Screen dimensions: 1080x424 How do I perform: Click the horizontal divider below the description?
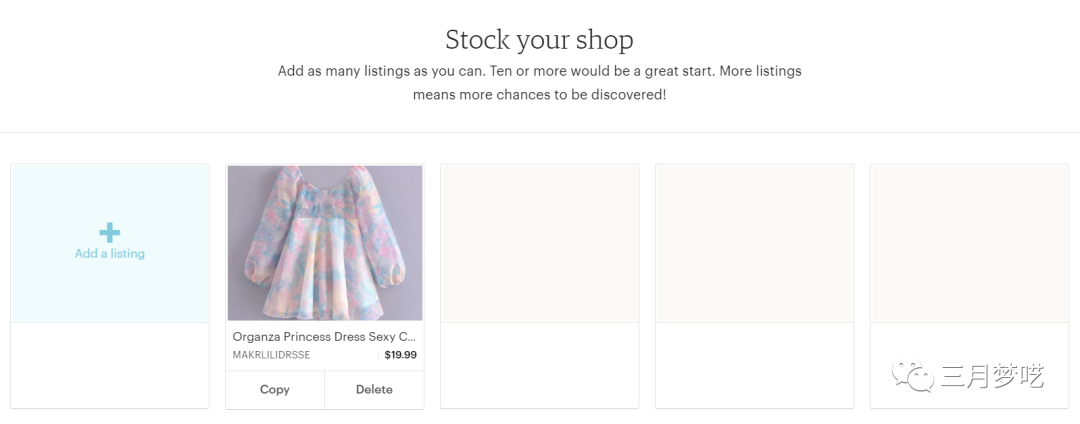(540, 132)
